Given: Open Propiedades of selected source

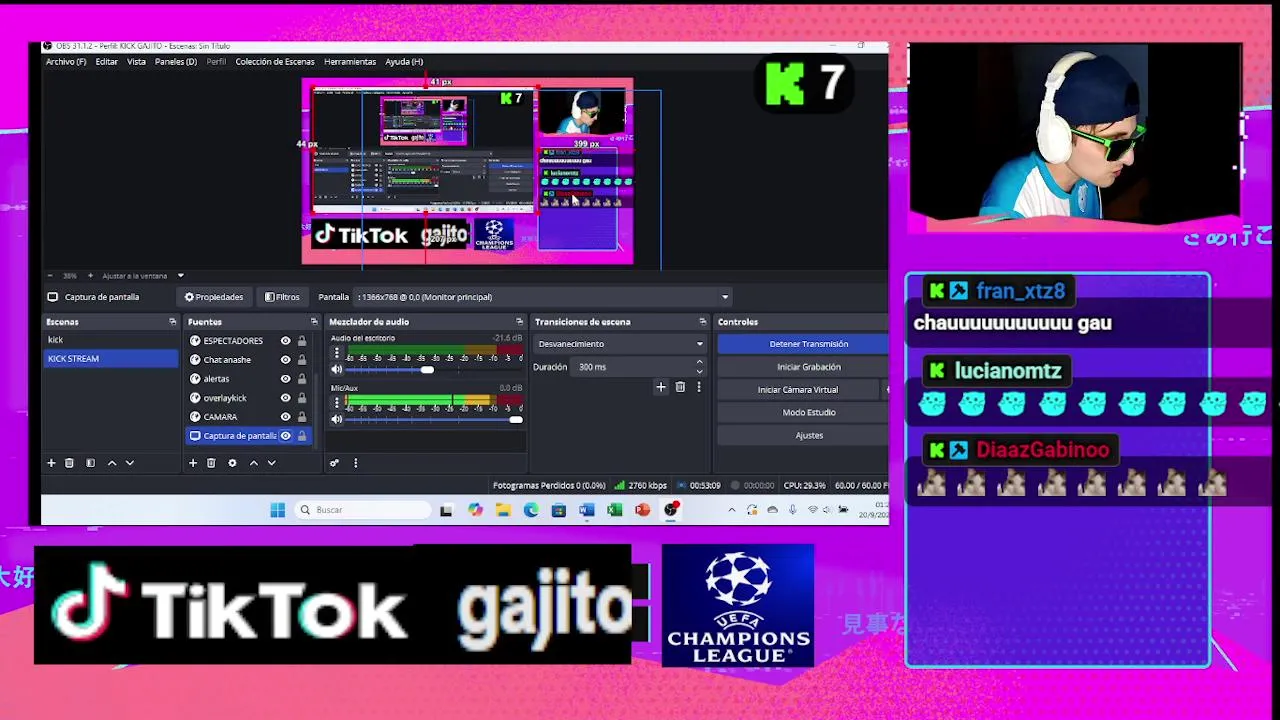Looking at the screenshot, I should pos(213,297).
